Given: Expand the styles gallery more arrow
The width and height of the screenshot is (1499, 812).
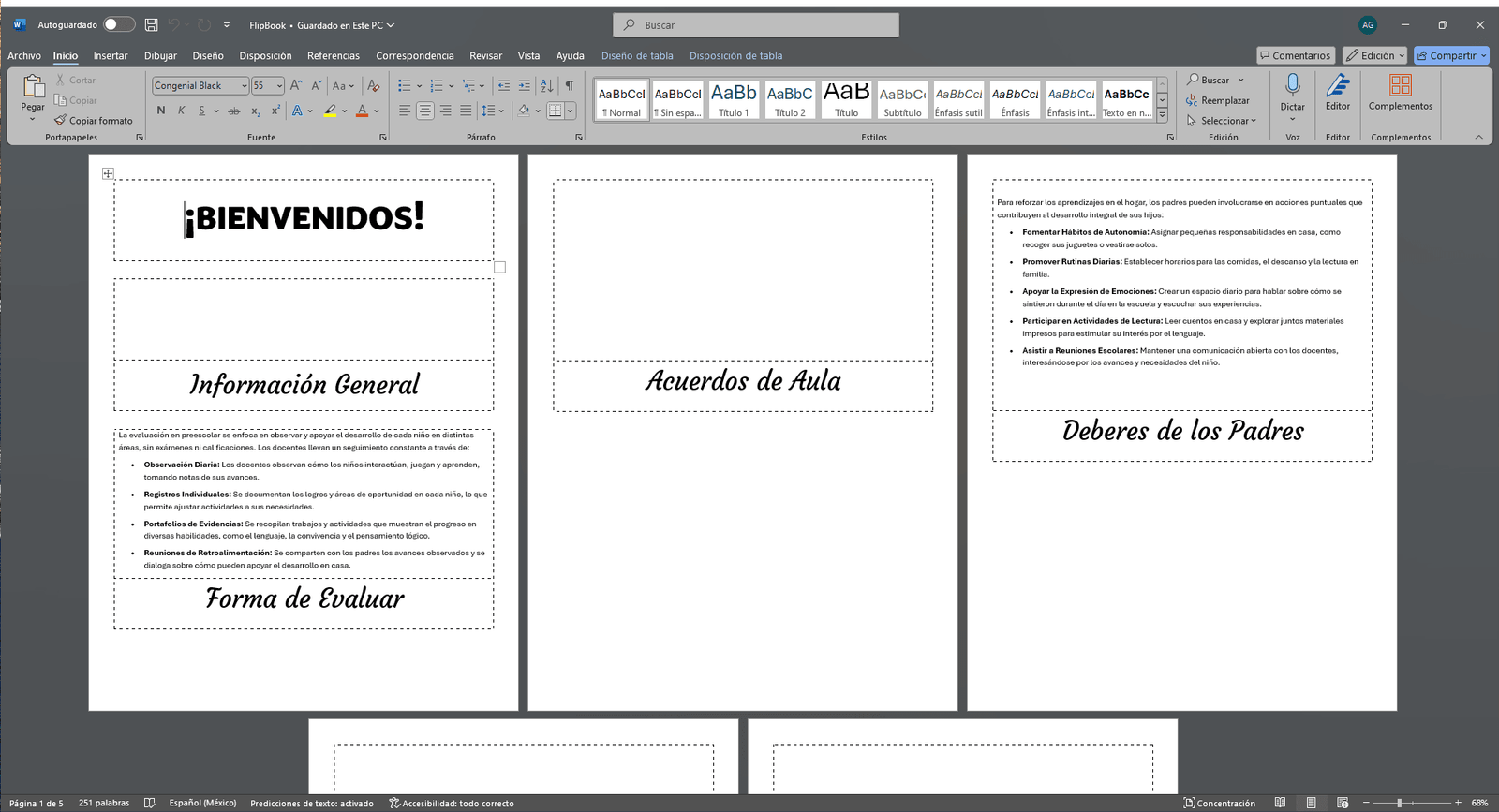Looking at the screenshot, I should point(1162,115).
